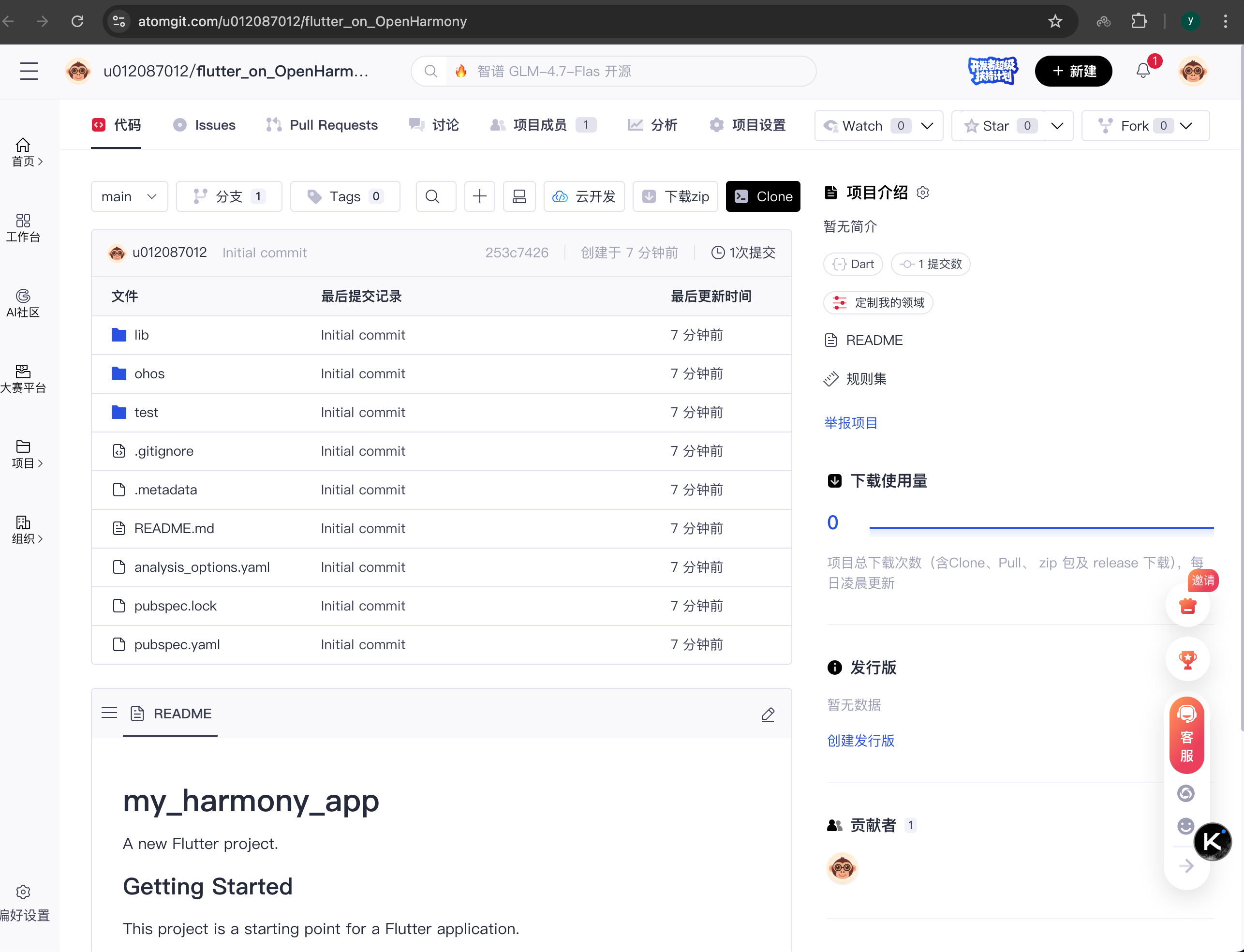Open commit history 1次提交
Screen dimensions: 1244x952
pos(743,253)
